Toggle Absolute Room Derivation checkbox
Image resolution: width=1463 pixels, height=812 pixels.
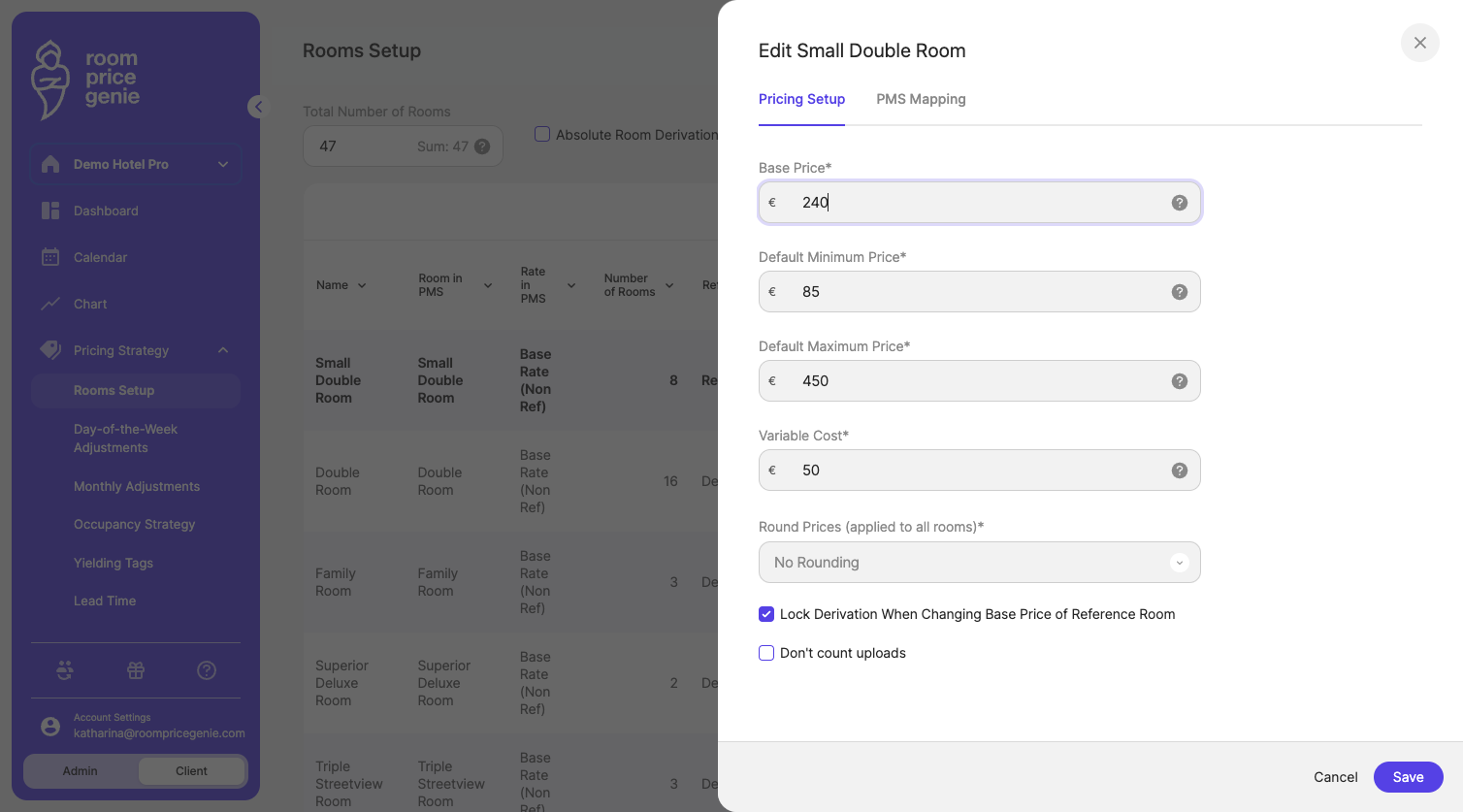pyautogui.click(x=542, y=134)
